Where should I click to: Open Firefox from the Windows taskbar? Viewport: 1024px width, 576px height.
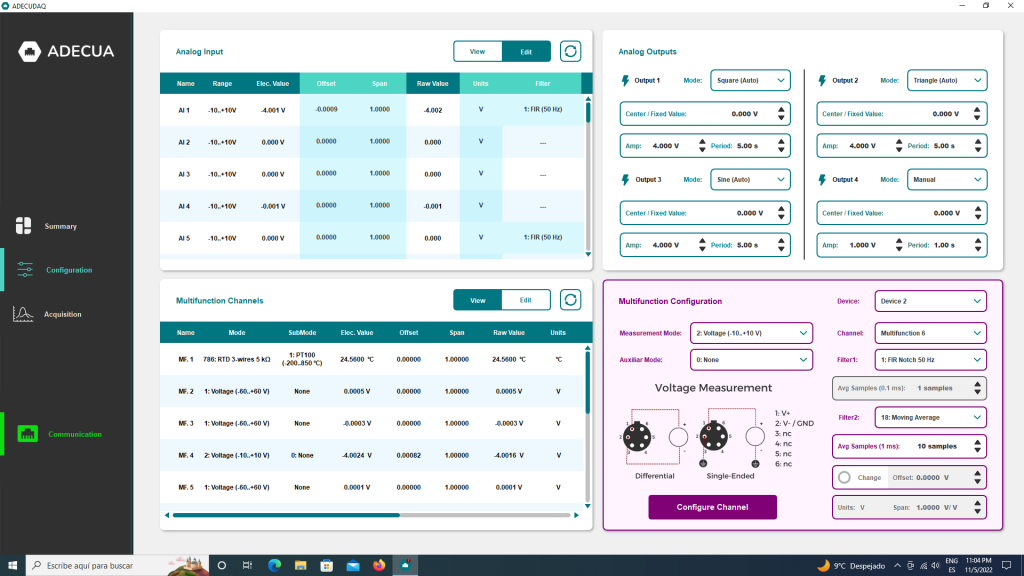[x=378, y=565]
